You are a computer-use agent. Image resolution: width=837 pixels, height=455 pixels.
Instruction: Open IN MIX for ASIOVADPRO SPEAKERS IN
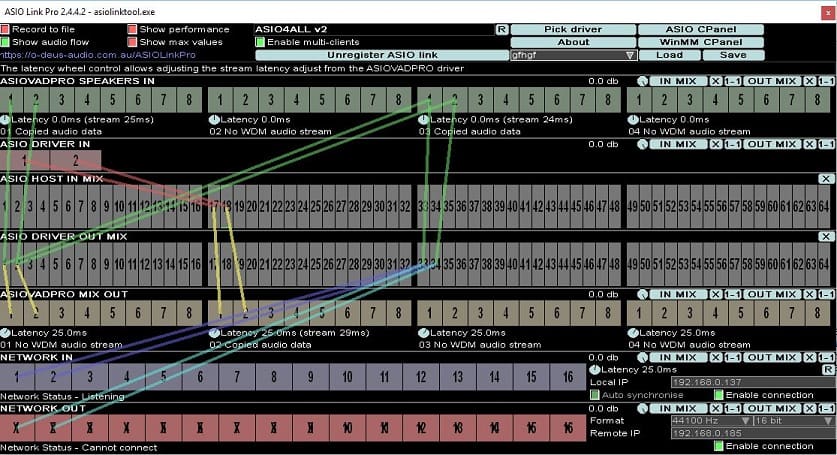tap(678, 81)
